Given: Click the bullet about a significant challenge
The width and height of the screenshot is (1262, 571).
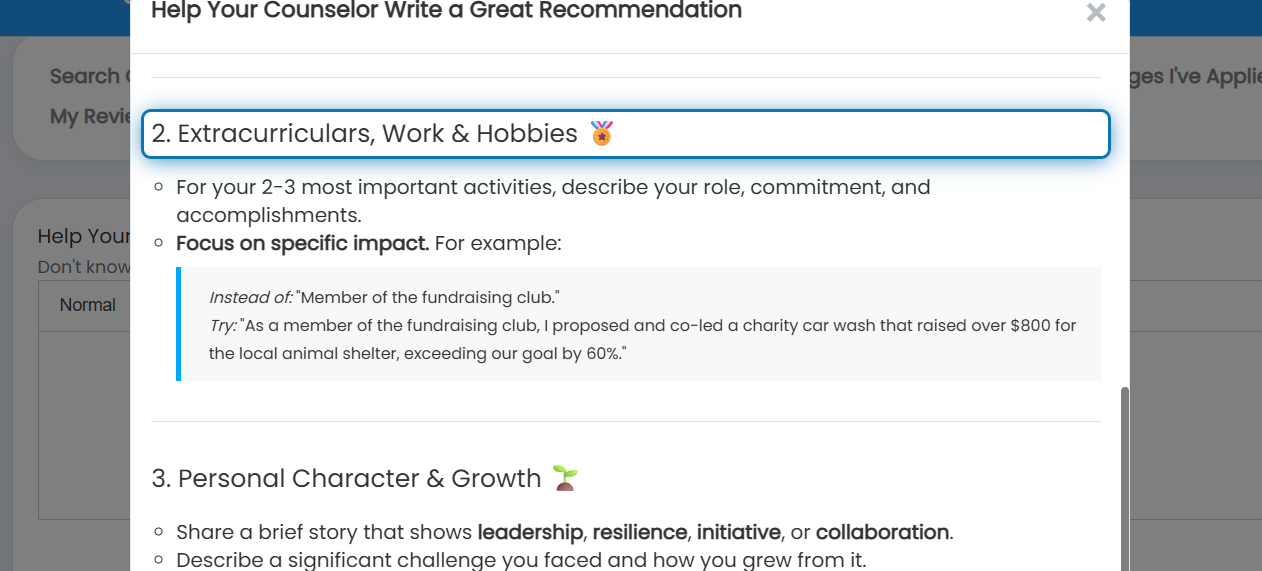Looking at the screenshot, I should pyautogui.click(x=521, y=560).
